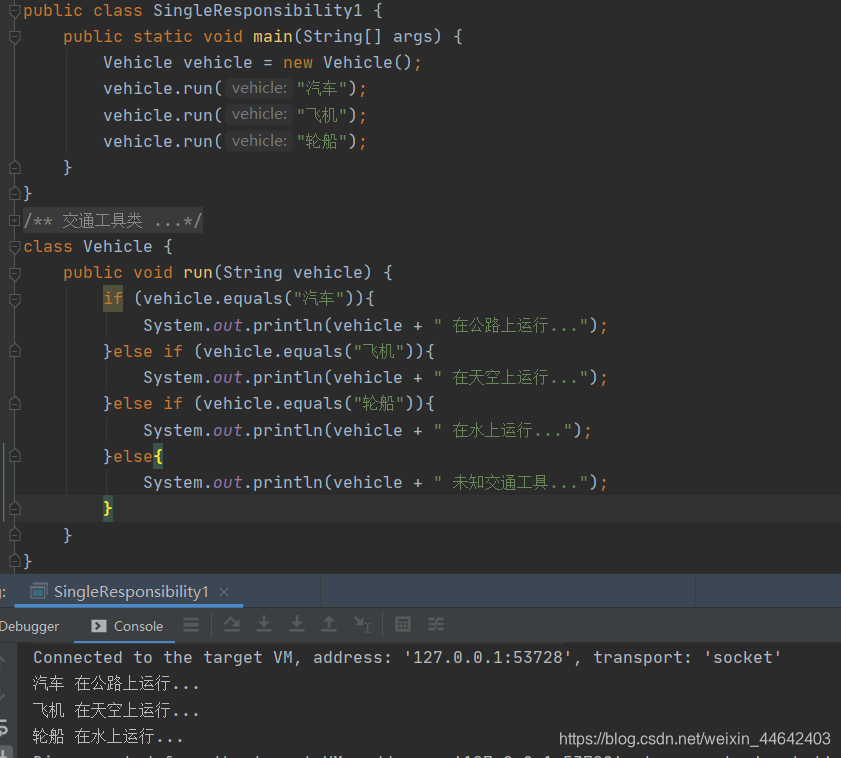
Task: Click console output line 轮船 在水上运行...
Action: click(108, 737)
